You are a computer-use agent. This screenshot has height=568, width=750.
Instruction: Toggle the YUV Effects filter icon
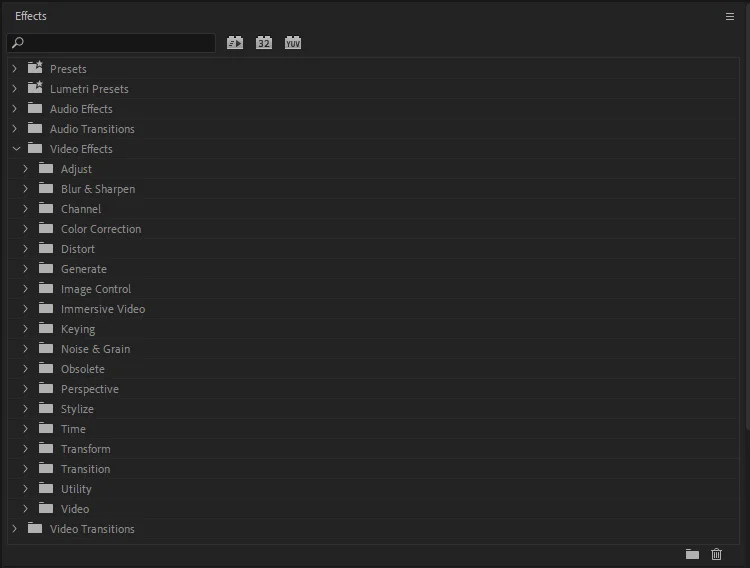pos(293,43)
